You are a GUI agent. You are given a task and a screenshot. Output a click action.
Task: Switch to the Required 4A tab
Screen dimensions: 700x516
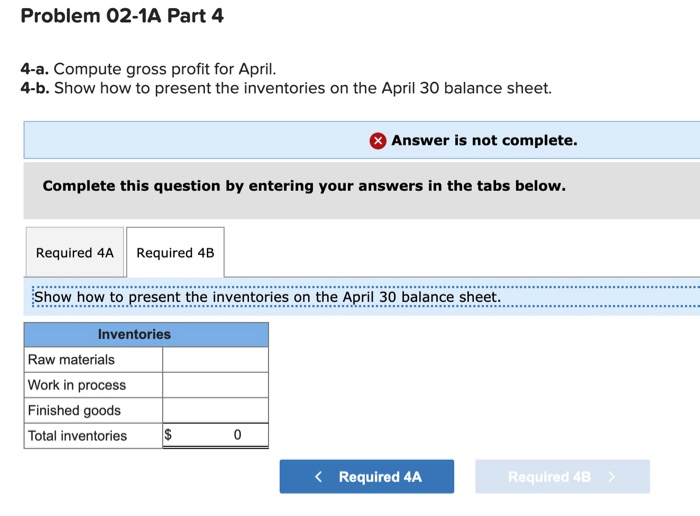[x=75, y=252]
